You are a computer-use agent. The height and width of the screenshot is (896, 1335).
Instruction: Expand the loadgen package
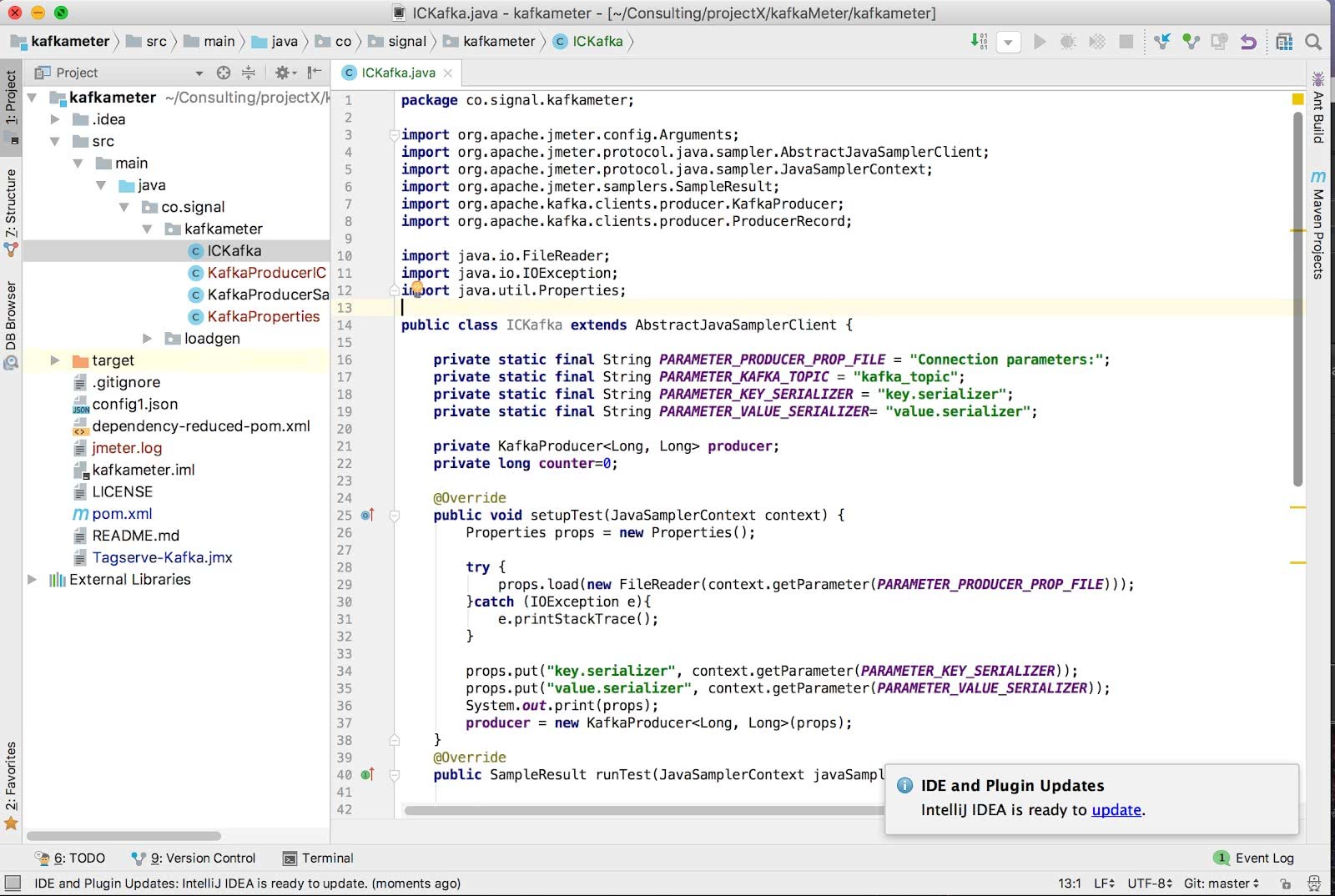click(148, 338)
